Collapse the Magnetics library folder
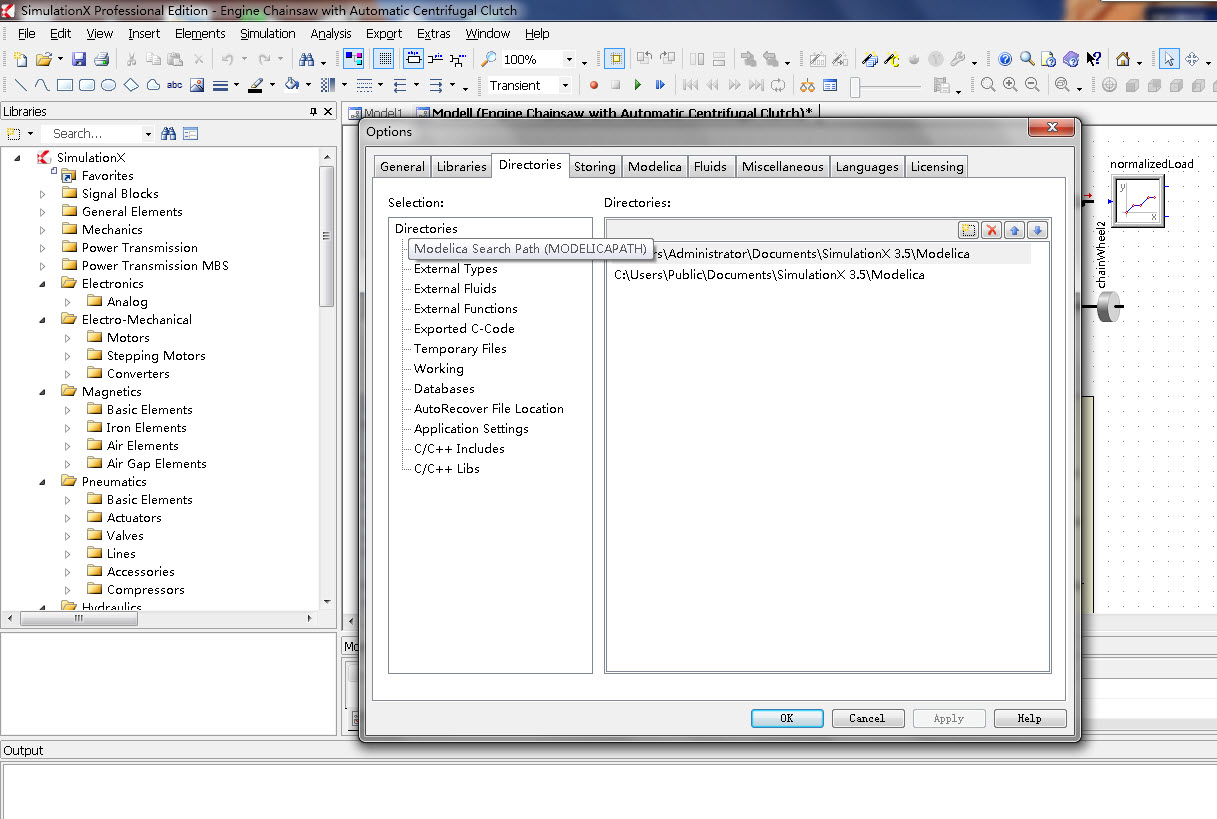Viewport: 1217px width, 819px height. (x=43, y=392)
